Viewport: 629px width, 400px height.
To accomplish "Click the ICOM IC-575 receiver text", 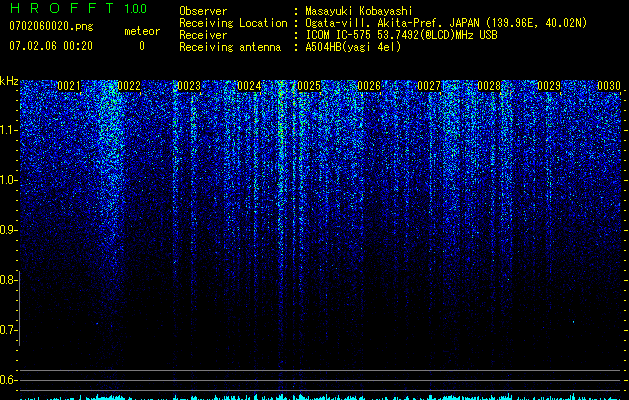I will pos(401,35).
